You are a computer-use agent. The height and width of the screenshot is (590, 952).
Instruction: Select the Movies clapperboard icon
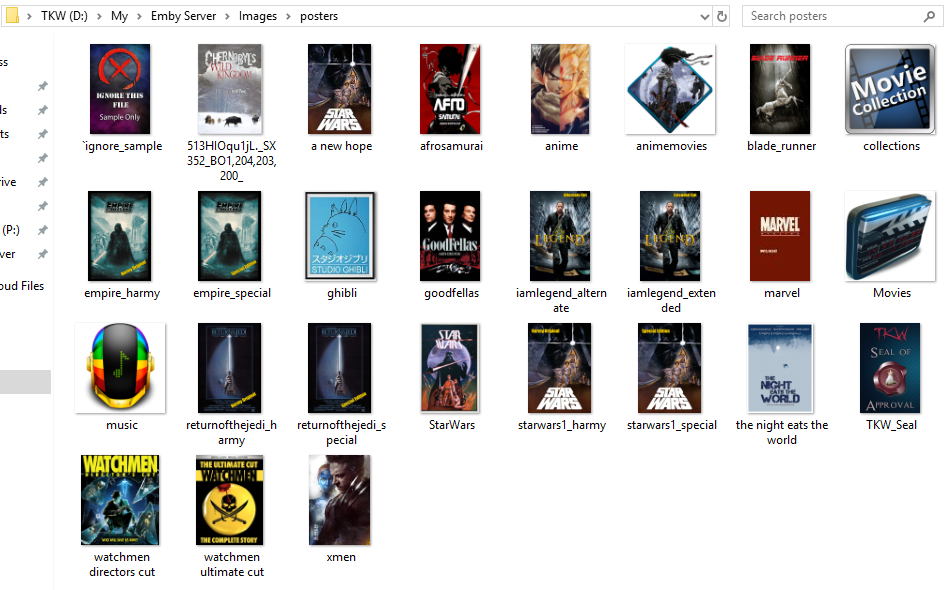click(890, 236)
